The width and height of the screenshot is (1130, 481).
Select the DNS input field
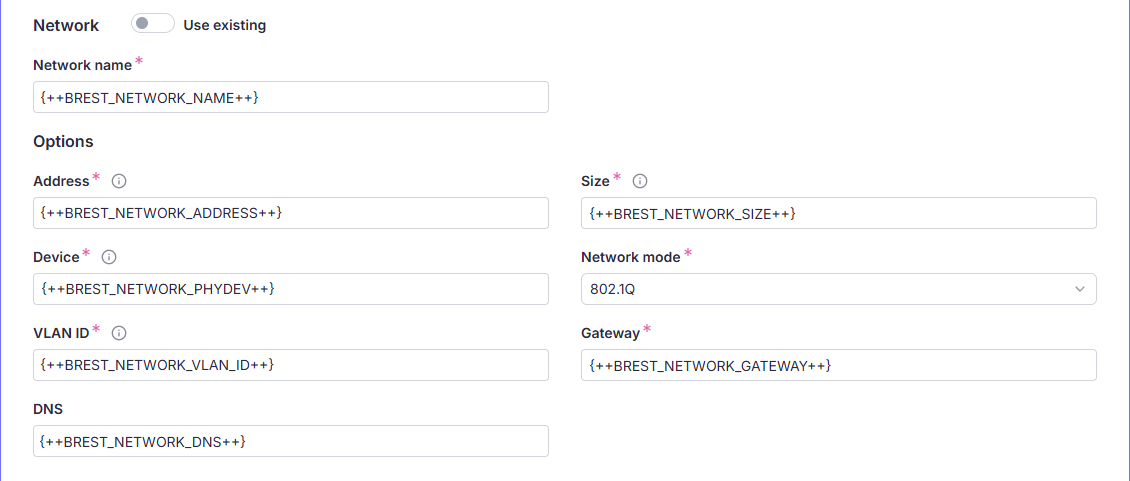pos(290,441)
